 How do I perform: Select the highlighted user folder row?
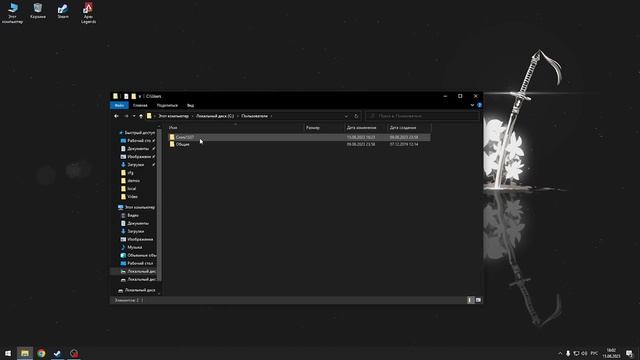click(299, 137)
